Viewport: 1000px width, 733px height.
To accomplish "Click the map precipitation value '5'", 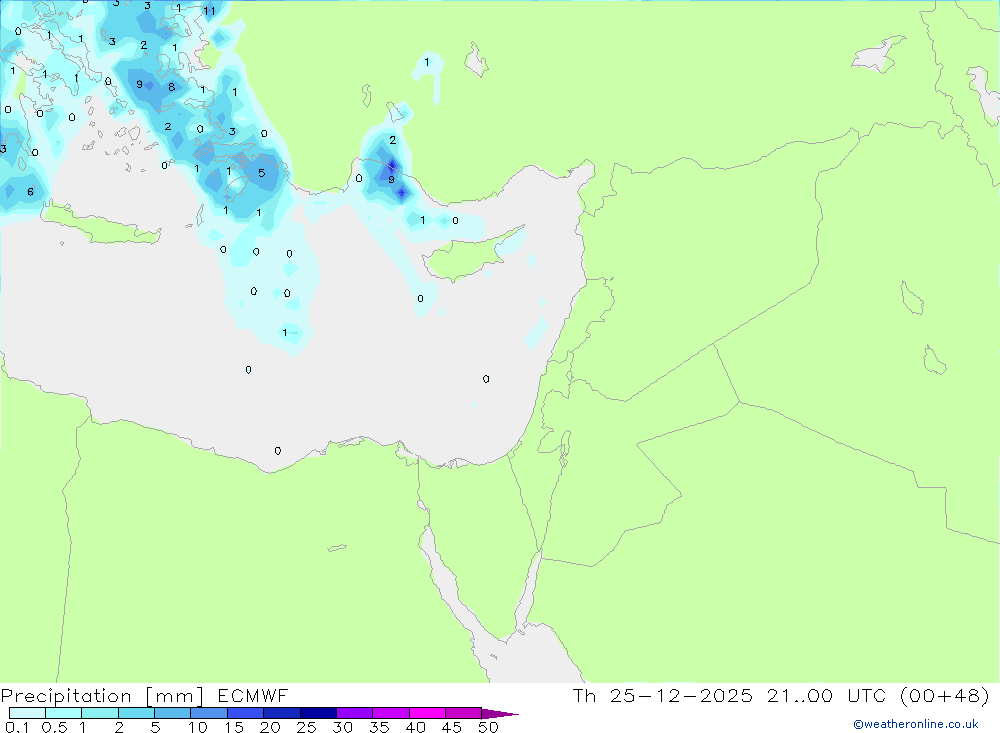I will (261, 173).
